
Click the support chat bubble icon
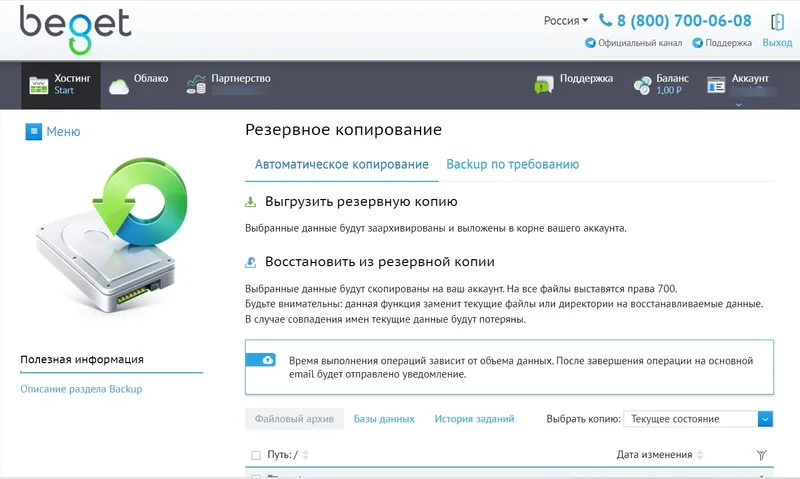point(544,84)
